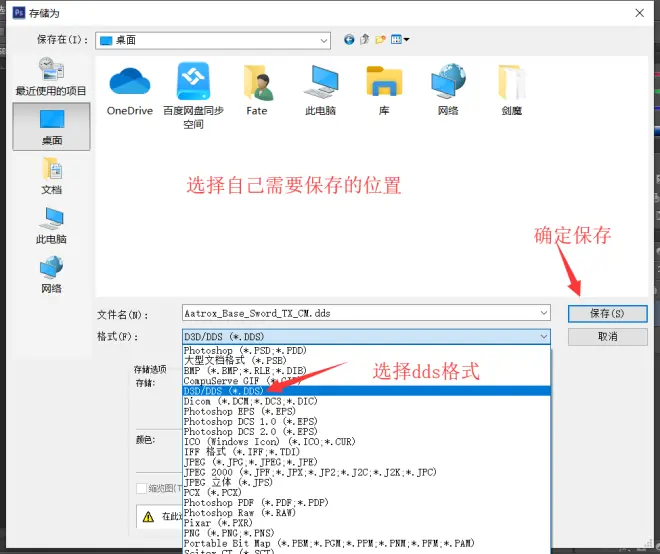Open the OneDrive folder icon

click(130, 91)
